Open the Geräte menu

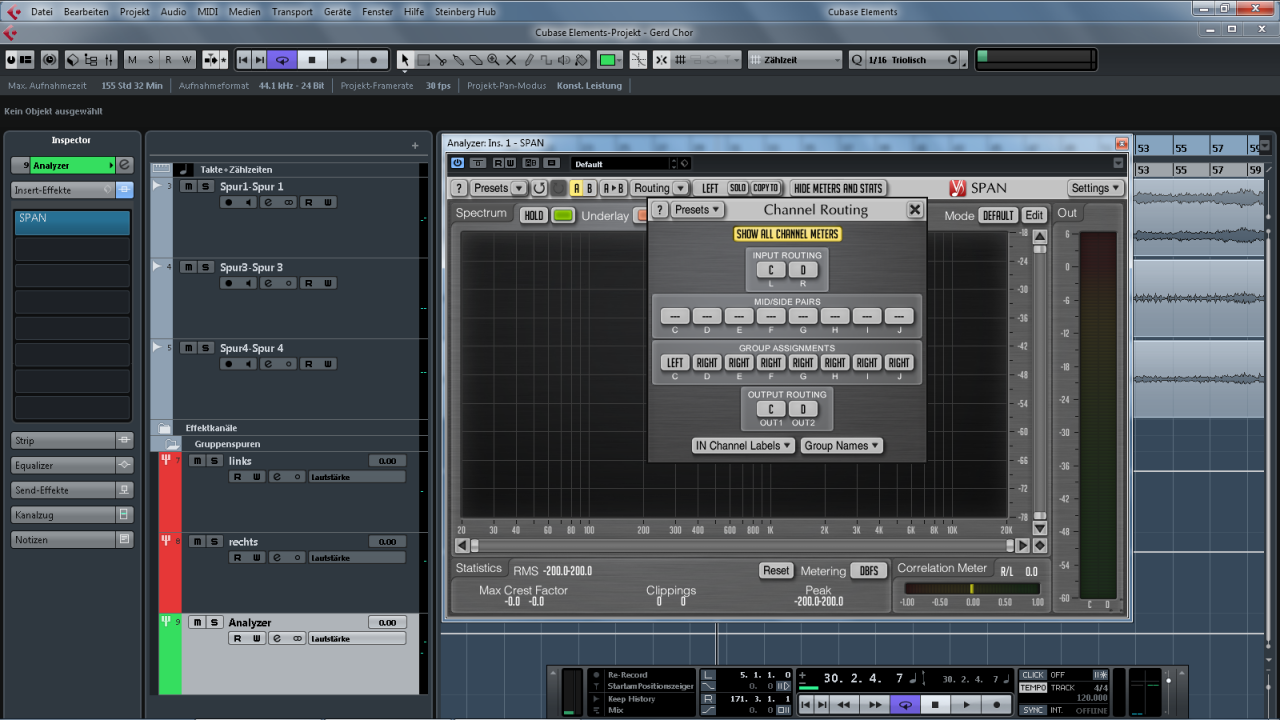click(337, 12)
